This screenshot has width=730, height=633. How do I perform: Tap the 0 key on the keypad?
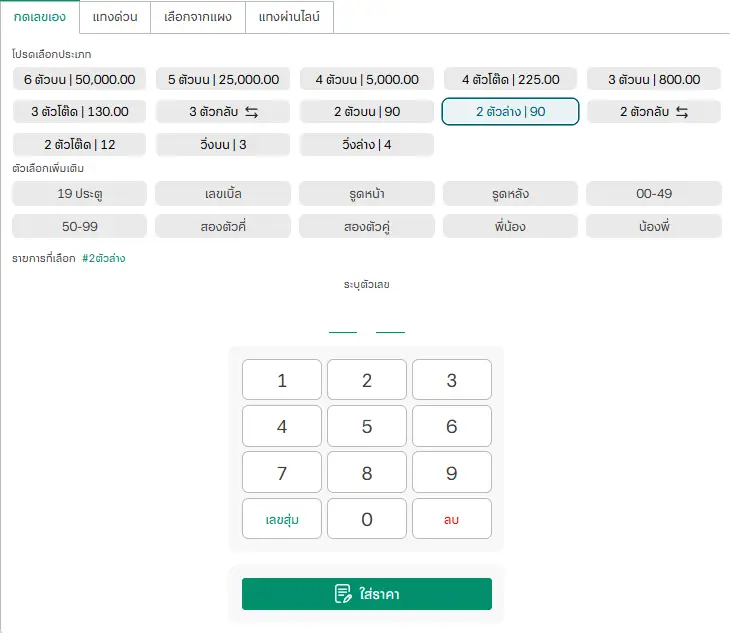pyautogui.click(x=367, y=519)
